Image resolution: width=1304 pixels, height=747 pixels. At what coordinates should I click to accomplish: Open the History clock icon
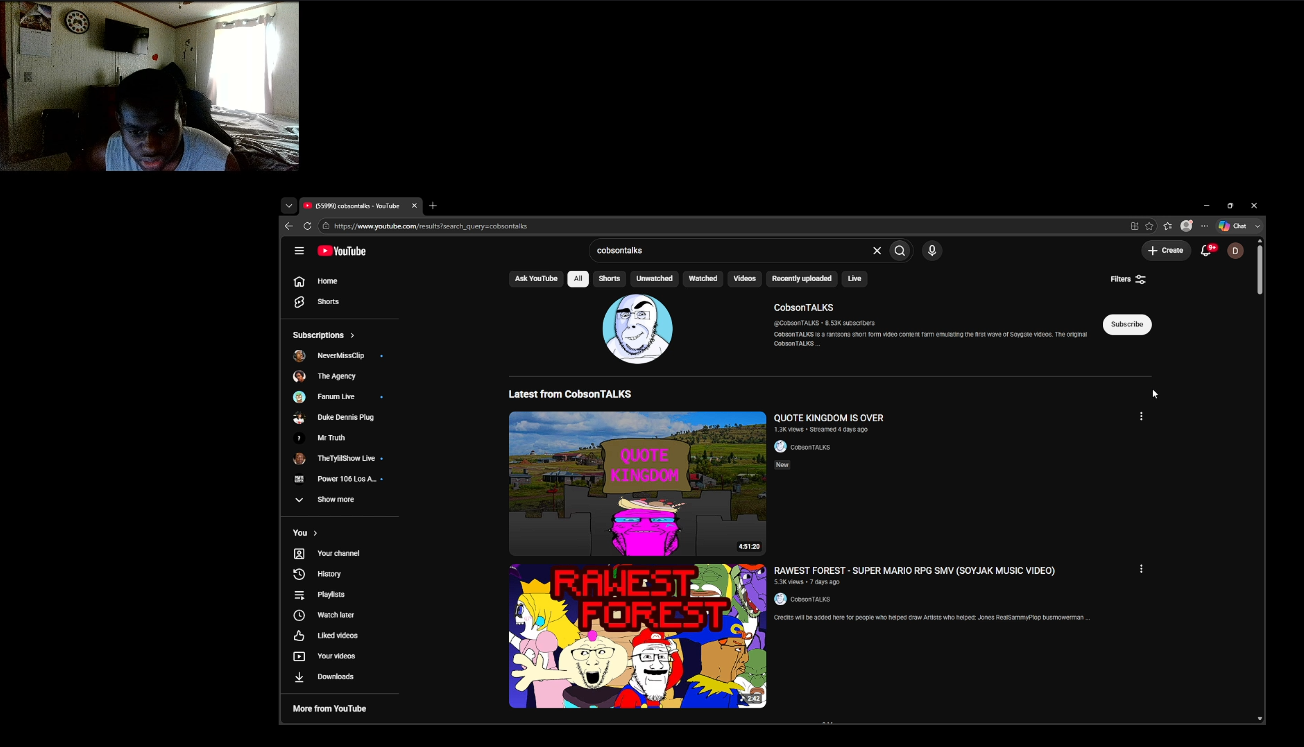(299, 574)
